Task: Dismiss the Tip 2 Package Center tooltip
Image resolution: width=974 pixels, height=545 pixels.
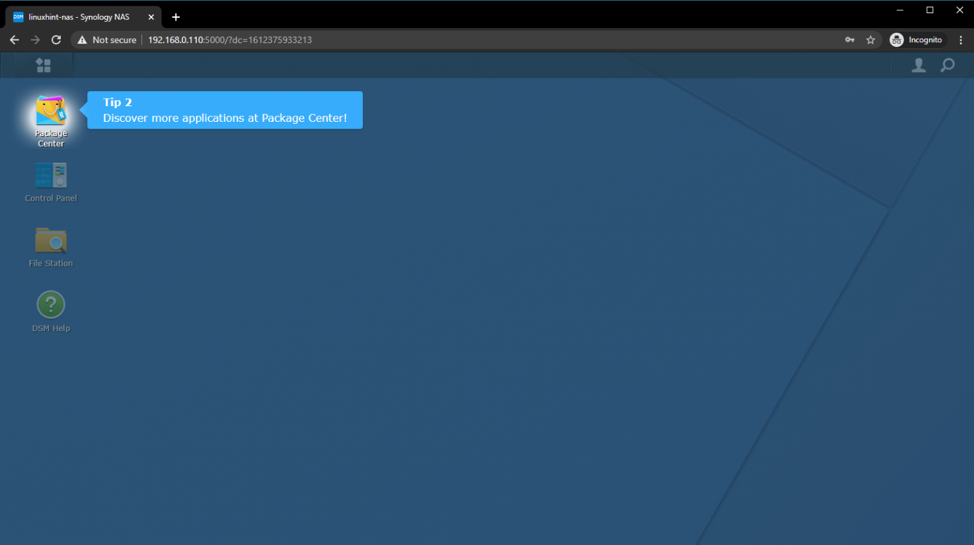Action: click(225, 110)
